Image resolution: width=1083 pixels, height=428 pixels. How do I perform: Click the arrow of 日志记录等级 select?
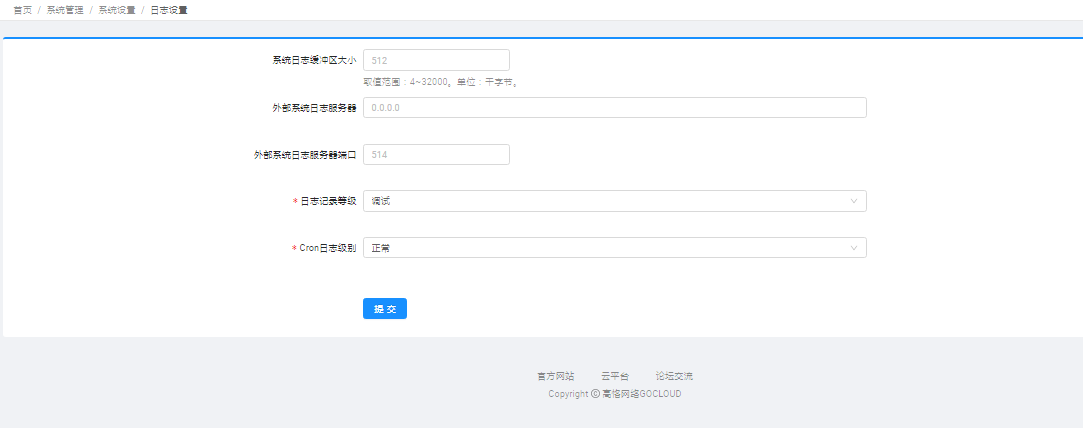854,201
